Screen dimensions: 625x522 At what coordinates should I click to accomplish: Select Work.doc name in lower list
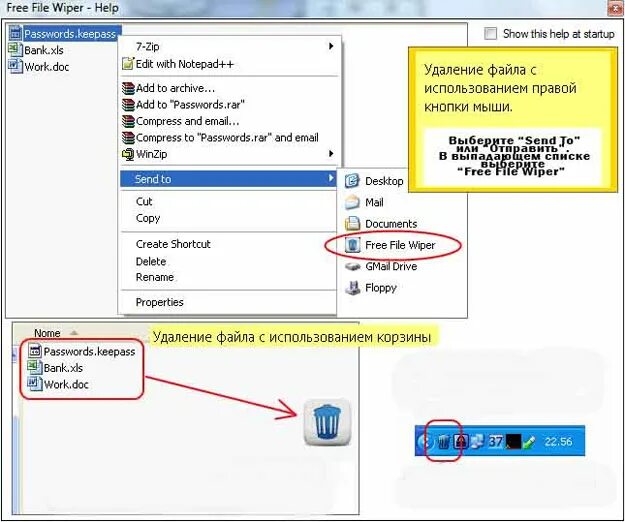point(66,385)
